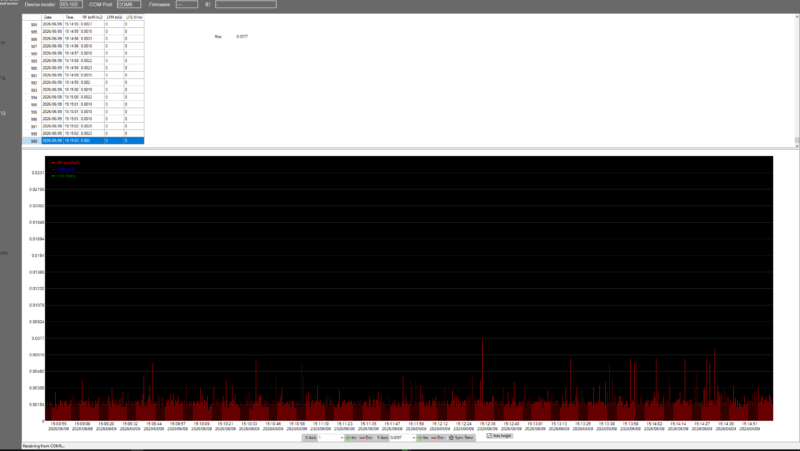Click the Device model field
Image resolution: width=800 pixels, height=451 pixels.
tap(71, 4)
